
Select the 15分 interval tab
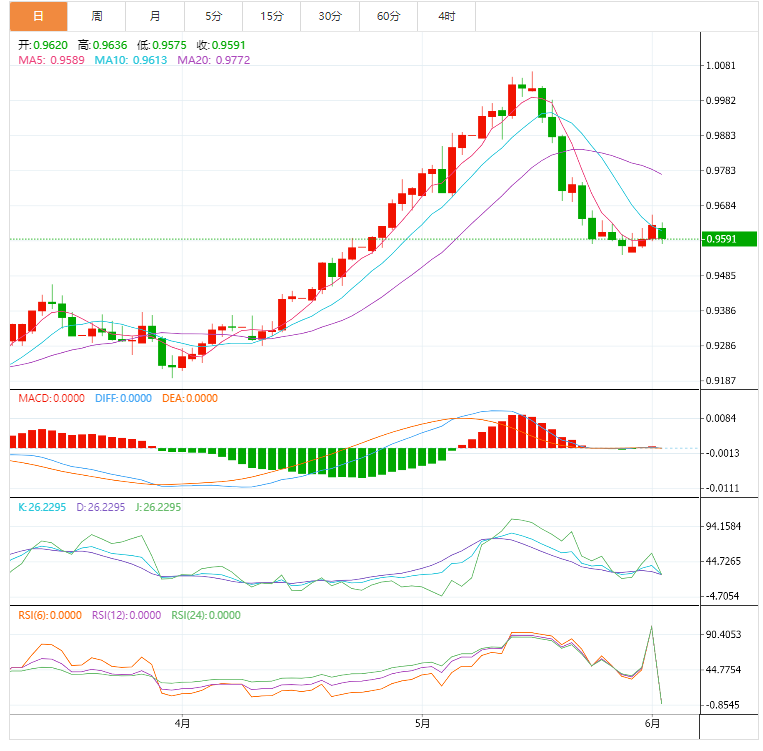coord(272,16)
